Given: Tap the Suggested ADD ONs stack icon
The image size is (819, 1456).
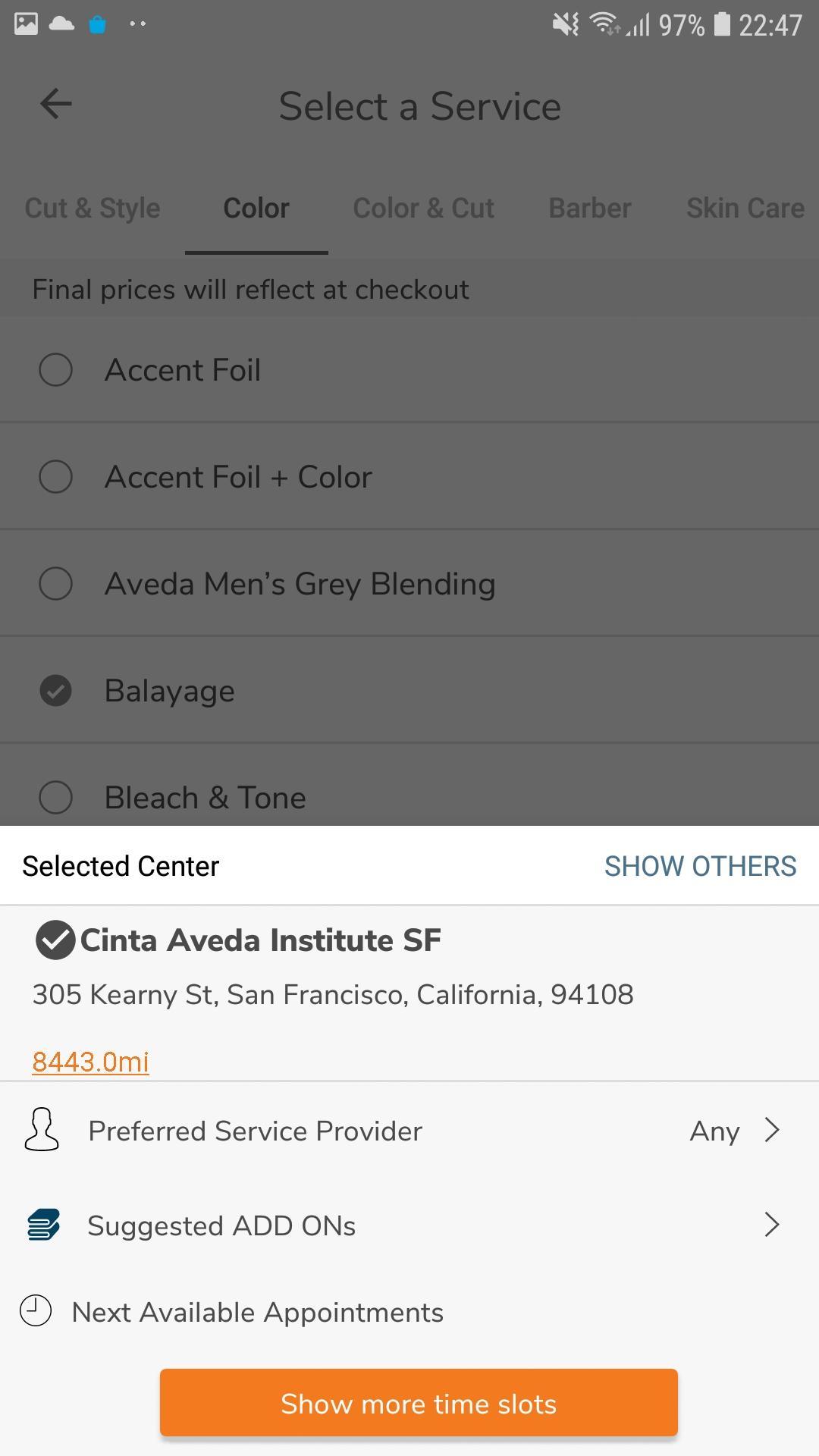Looking at the screenshot, I should pos(43,1225).
